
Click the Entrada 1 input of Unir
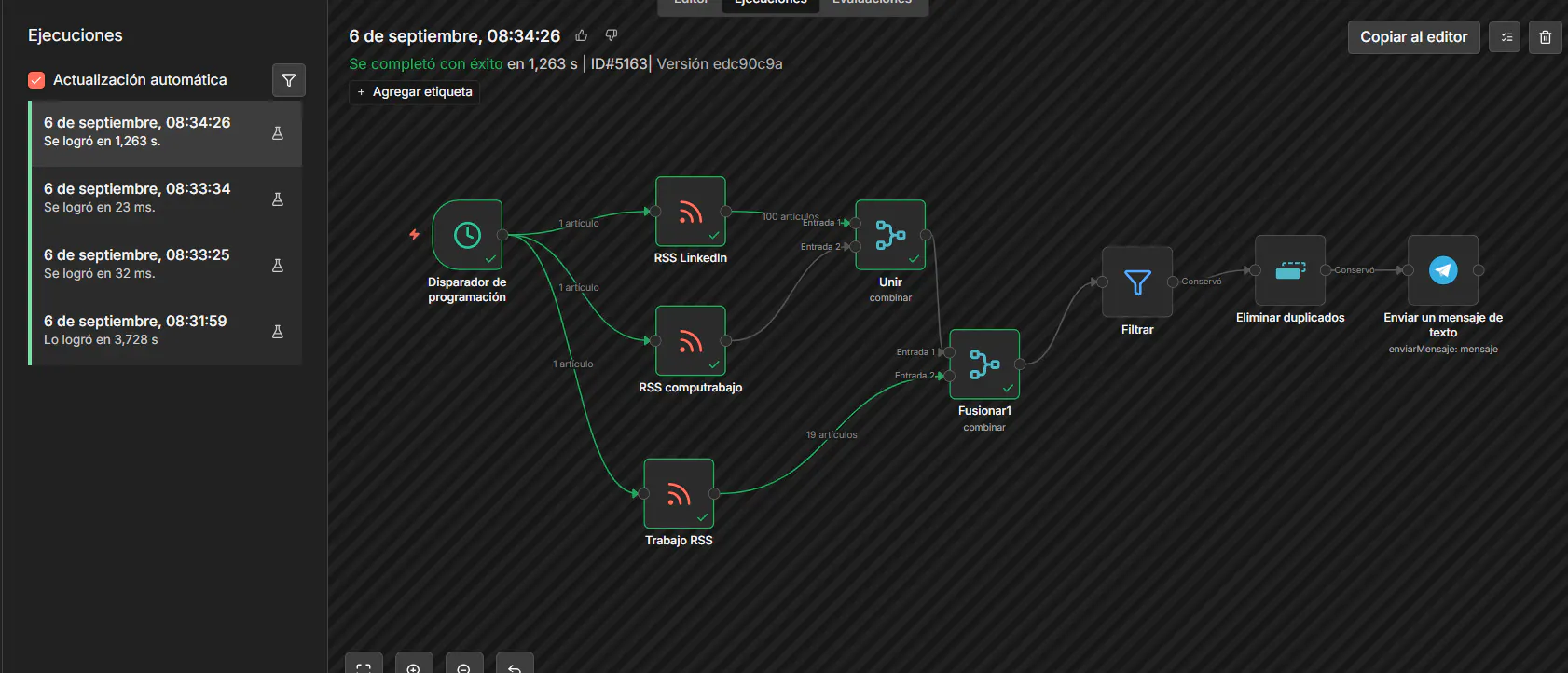coord(855,223)
